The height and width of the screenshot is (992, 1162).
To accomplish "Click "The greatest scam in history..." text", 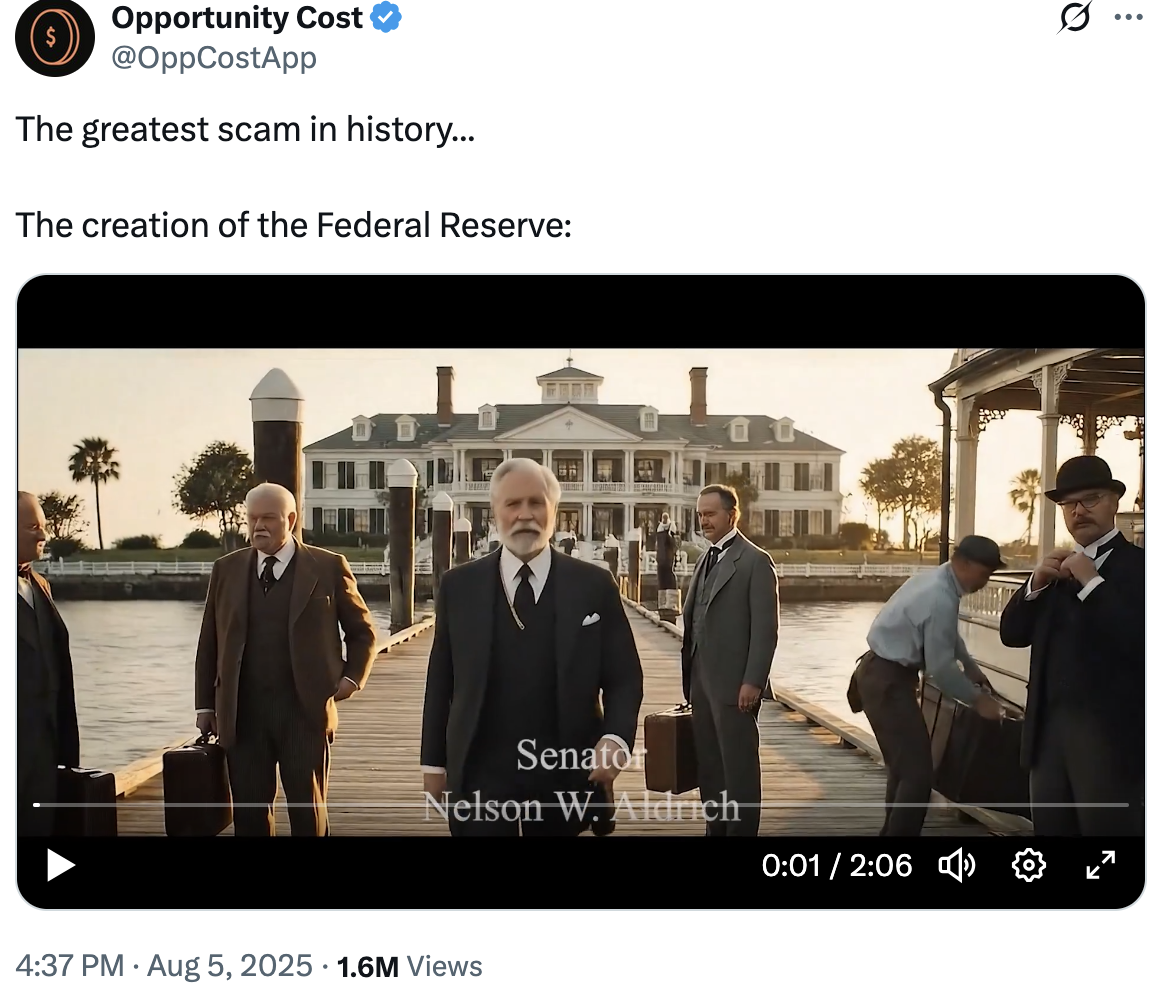I will [245, 130].
